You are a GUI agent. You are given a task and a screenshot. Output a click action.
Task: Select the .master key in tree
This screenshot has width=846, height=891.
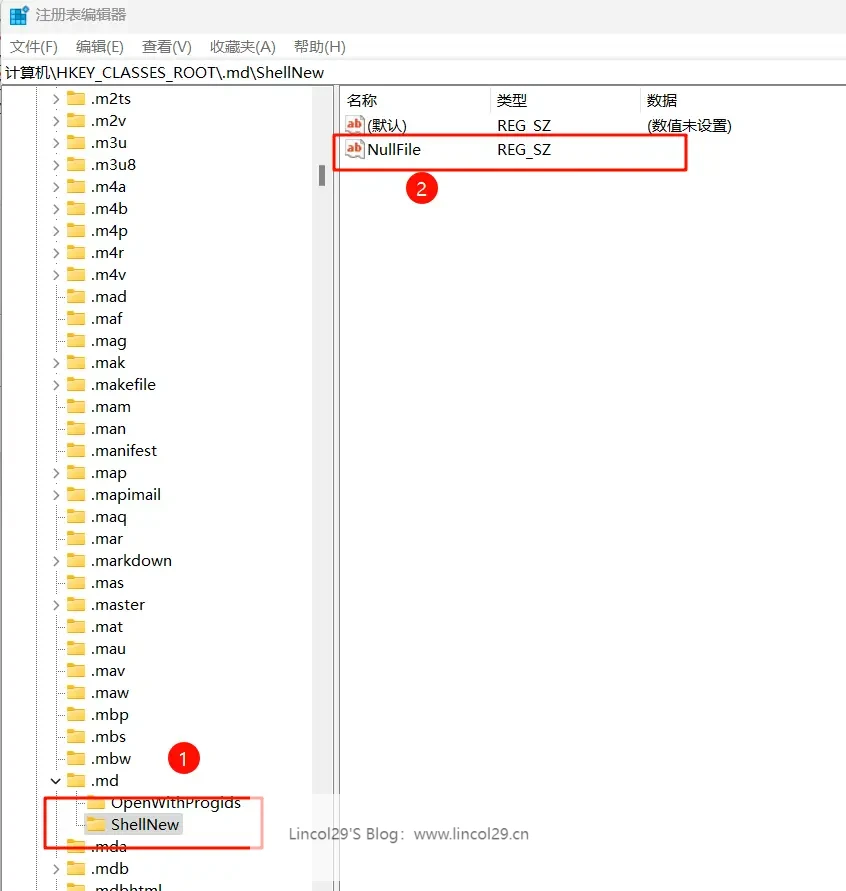click(118, 605)
